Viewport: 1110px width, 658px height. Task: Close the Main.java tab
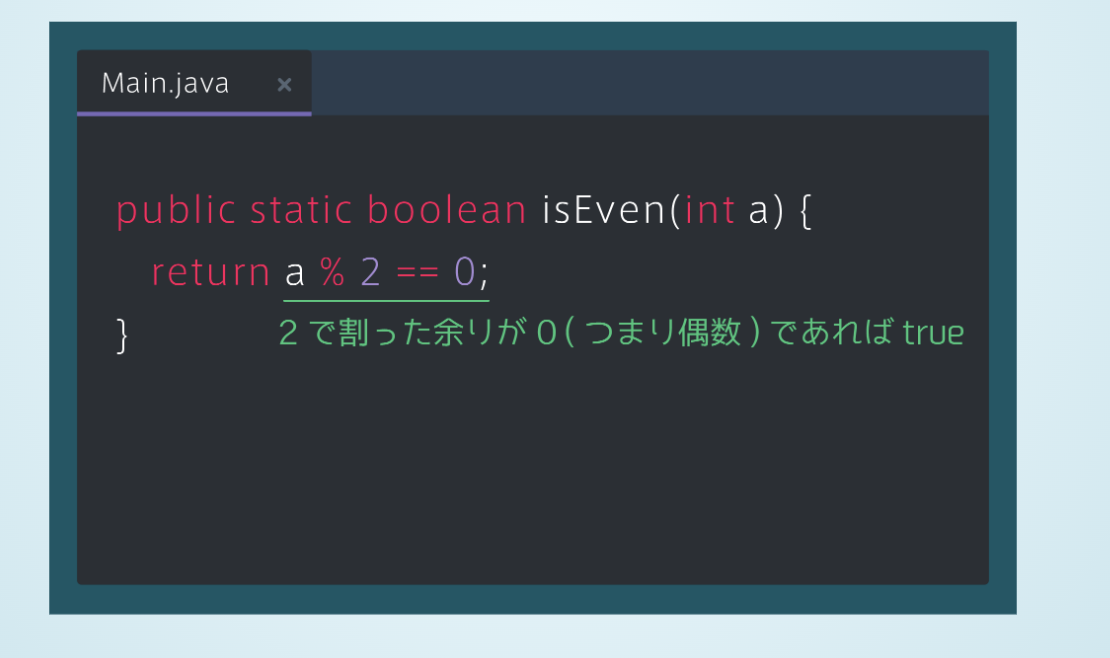coord(285,85)
